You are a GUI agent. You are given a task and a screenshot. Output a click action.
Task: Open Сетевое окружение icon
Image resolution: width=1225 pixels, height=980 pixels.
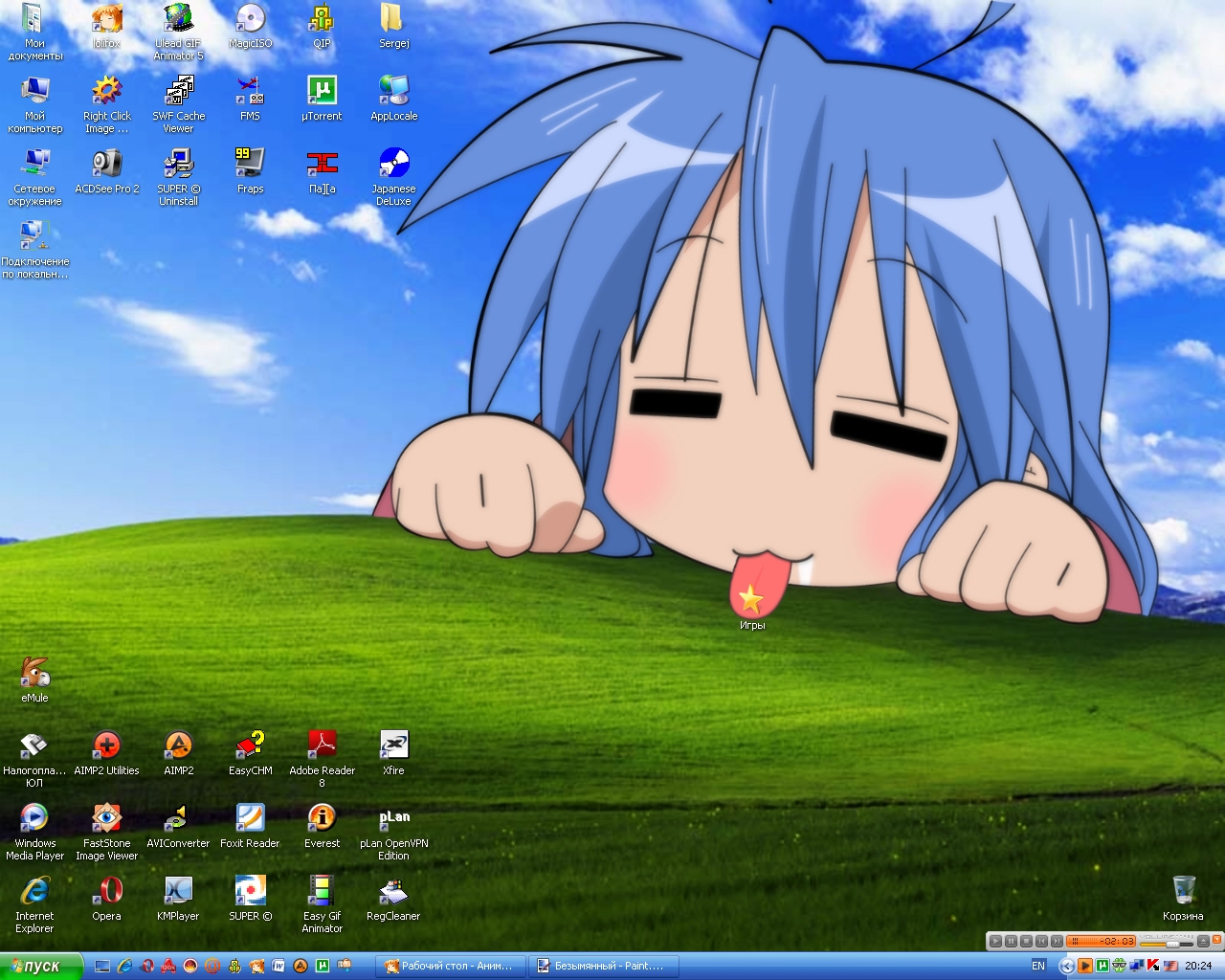pos(34,177)
